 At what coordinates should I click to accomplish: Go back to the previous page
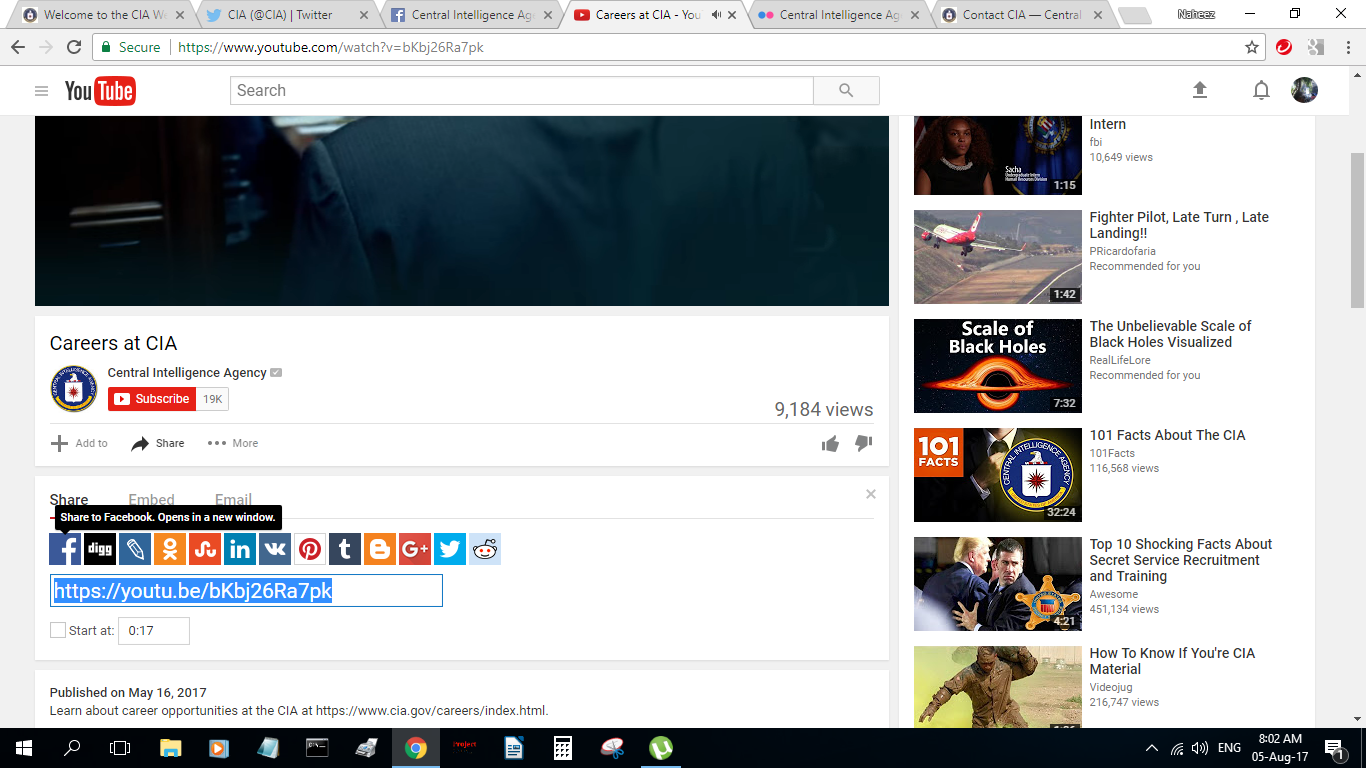18,47
